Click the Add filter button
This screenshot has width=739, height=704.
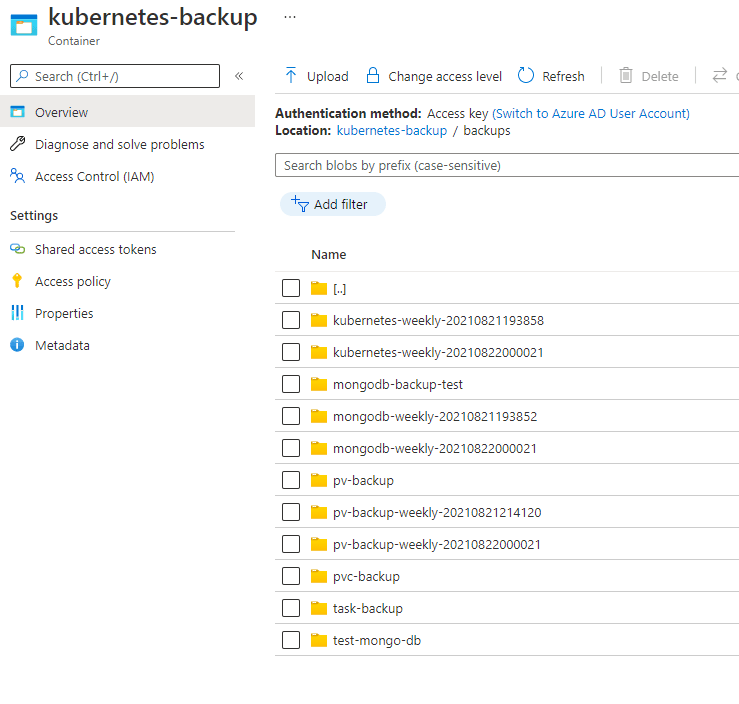pos(333,204)
